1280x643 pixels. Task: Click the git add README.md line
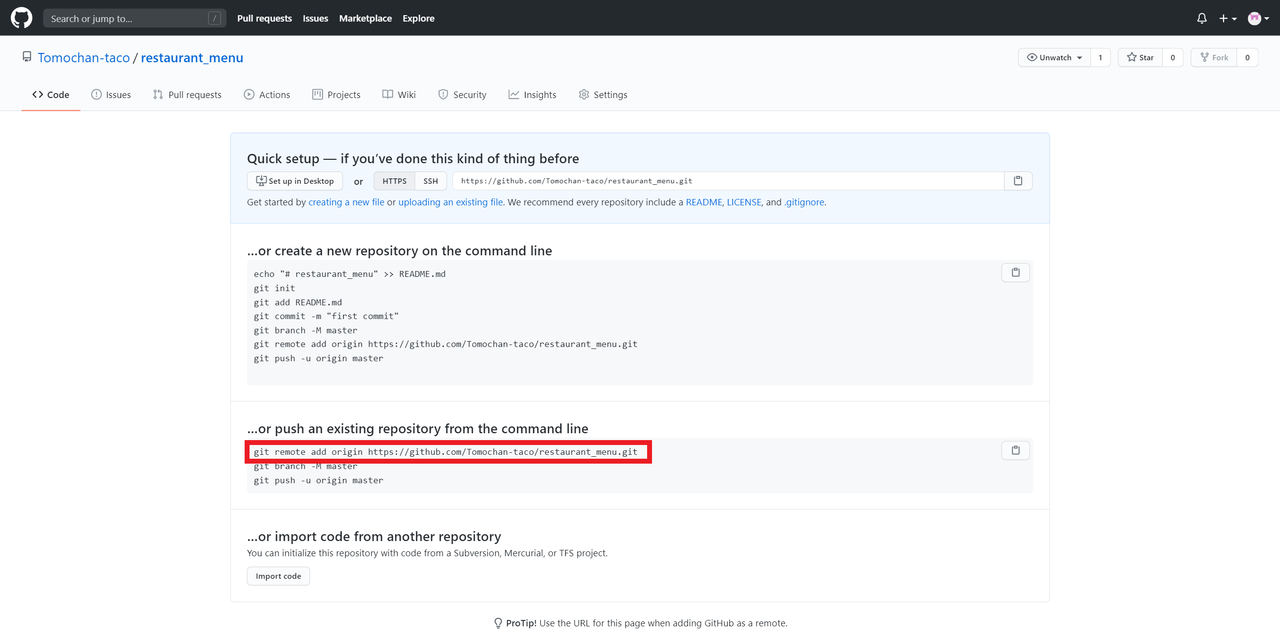(x=298, y=302)
